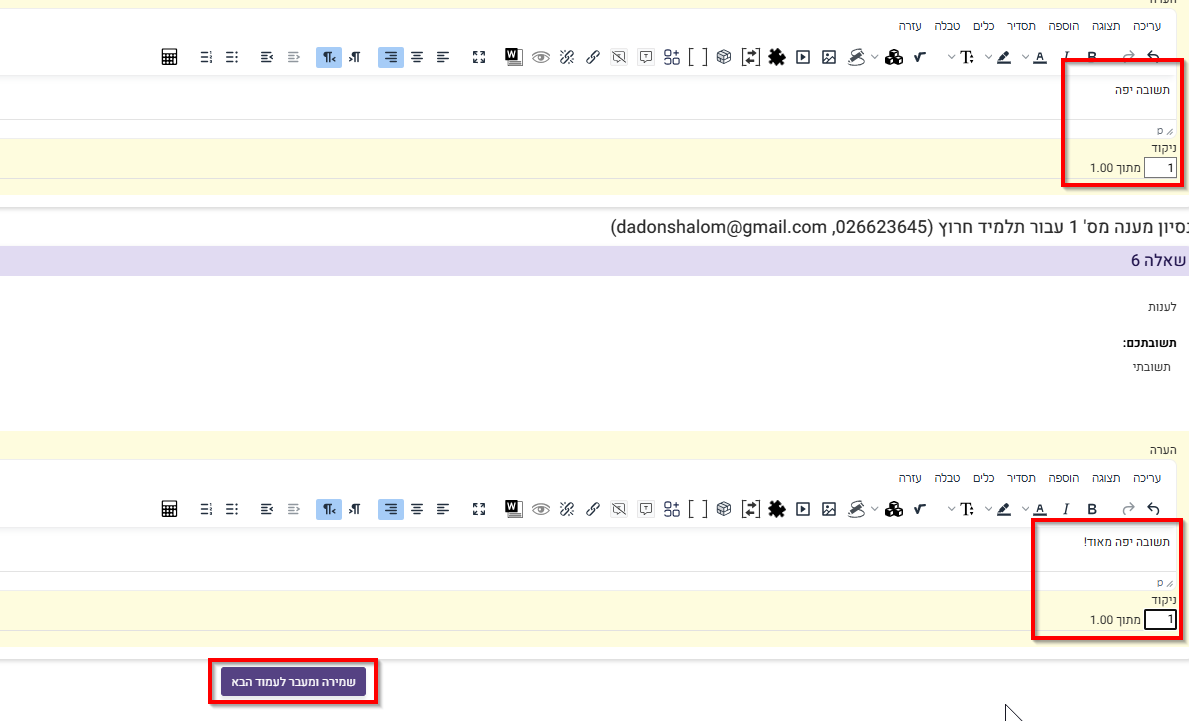Open the תצוגה menu in 'תשובה יפה' editor
1189x721 pixels.
click(x=1106, y=26)
